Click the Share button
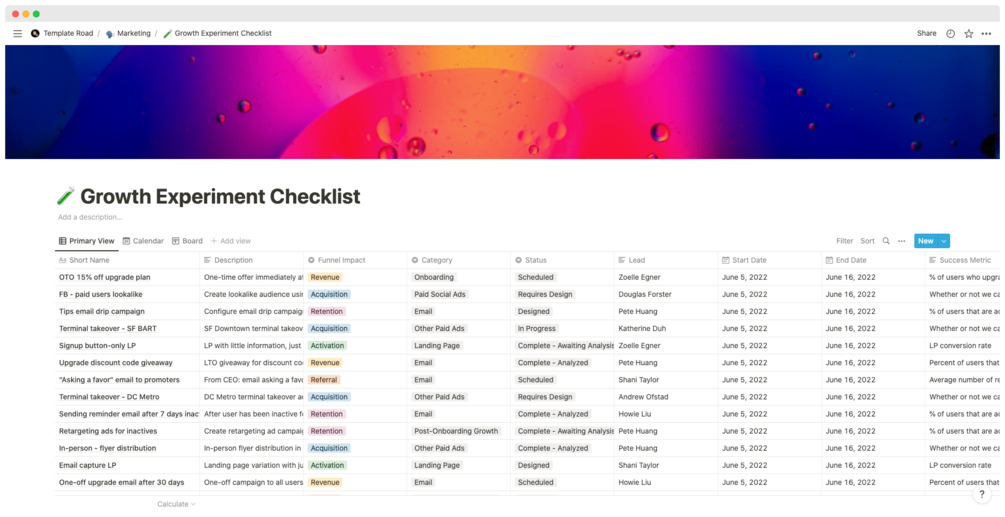 926,33
